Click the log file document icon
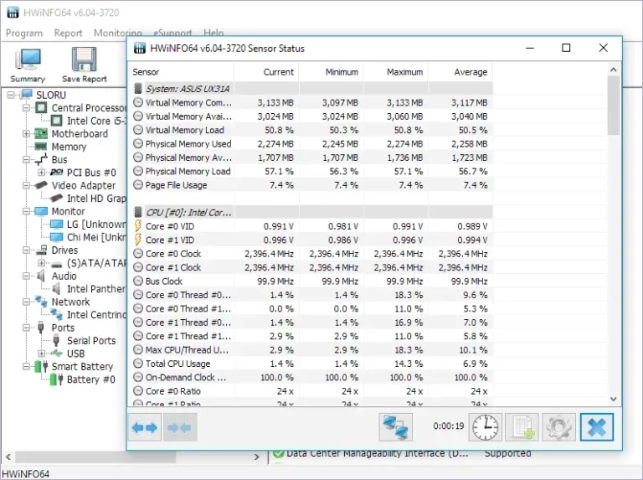The image size is (643, 480). (x=522, y=427)
